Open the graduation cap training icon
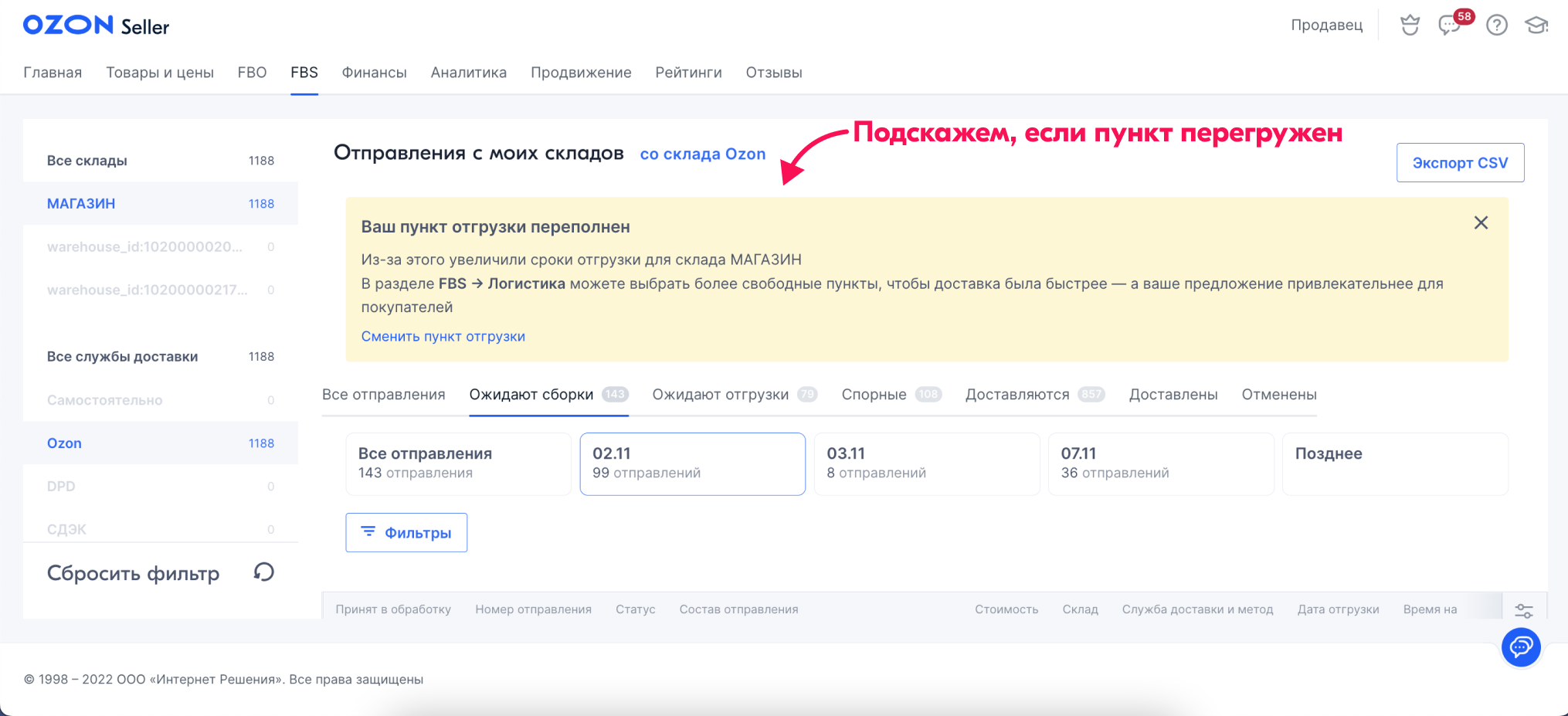1568x716 pixels. 1536,25
